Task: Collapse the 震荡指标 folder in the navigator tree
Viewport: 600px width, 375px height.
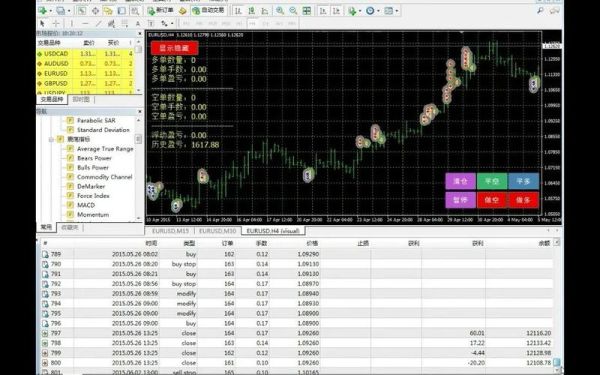Action: coord(51,140)
